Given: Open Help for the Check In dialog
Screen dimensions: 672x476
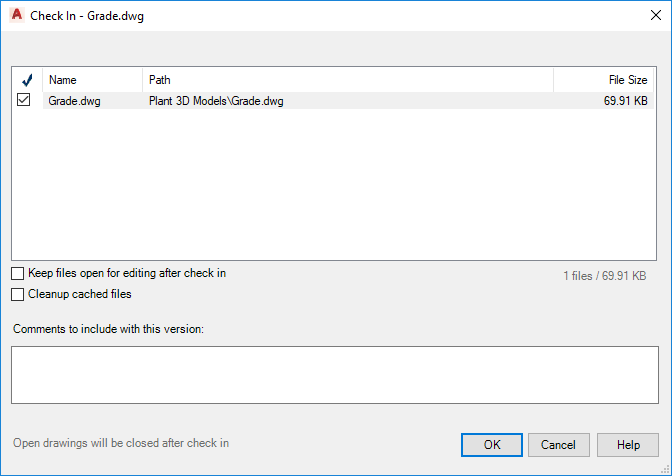Looking at the screenshot, I should 628,445.
